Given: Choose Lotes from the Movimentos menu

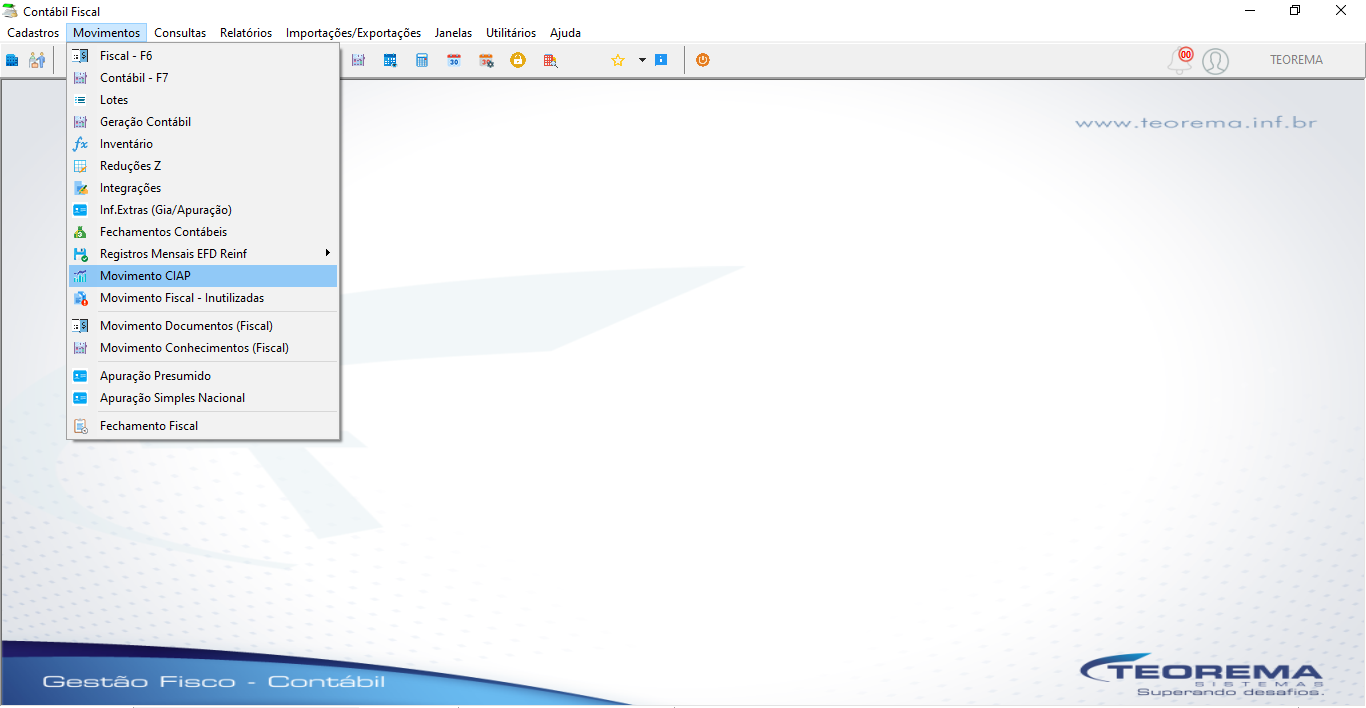Looking at the screenshot, I should pos(203,100).
